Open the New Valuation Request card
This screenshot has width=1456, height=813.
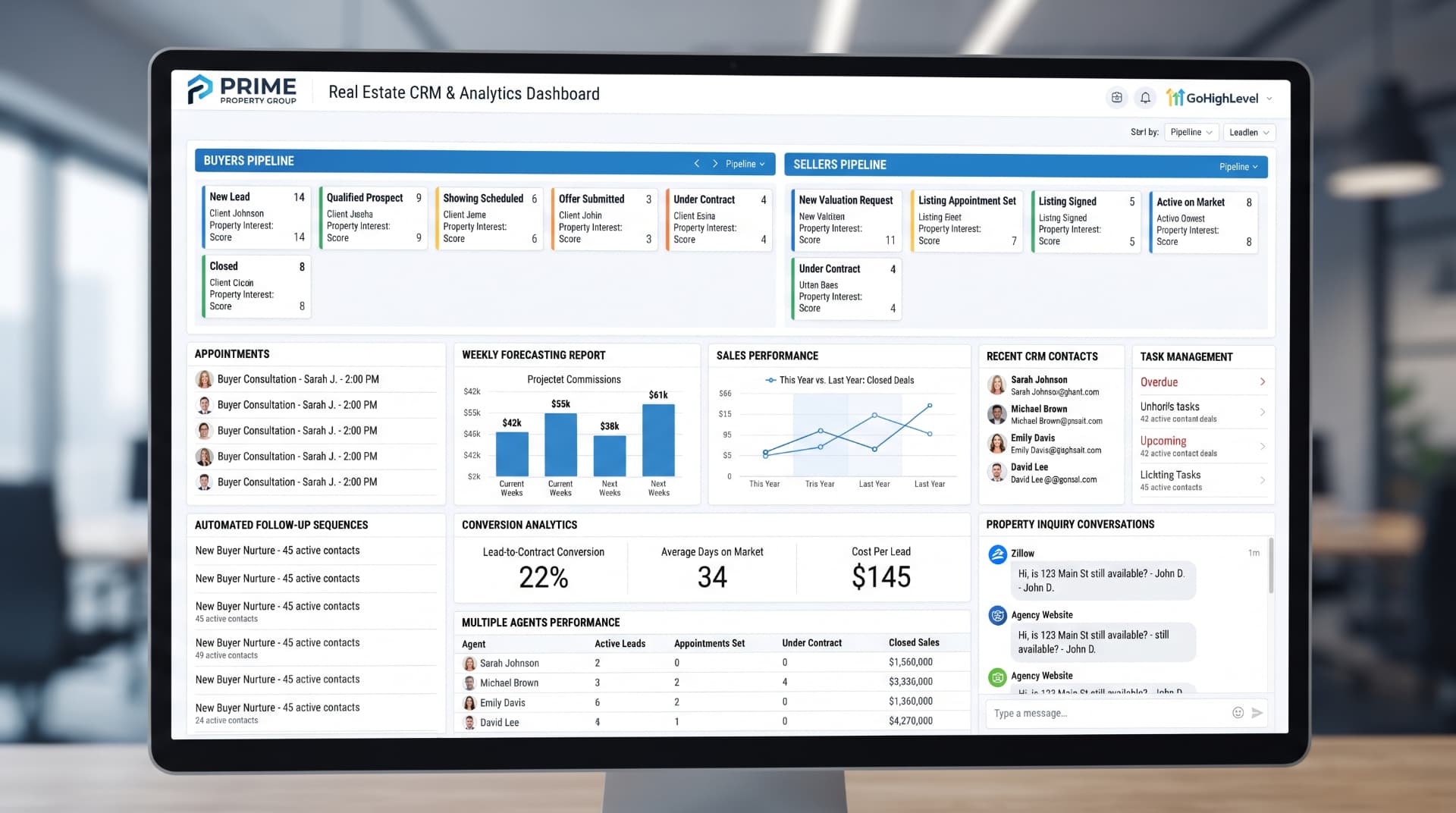coord(846,220)
